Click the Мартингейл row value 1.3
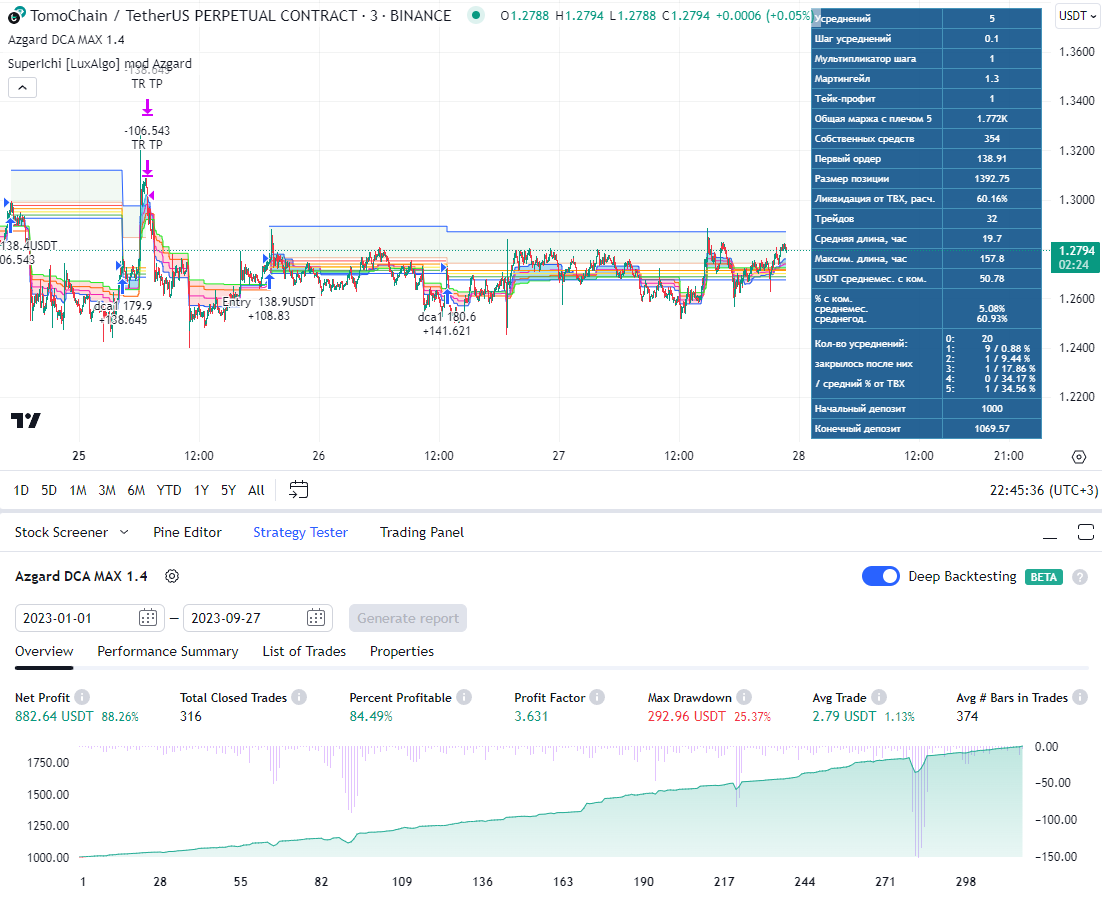This screenshot has height=898, width=1102. tap(992, 79)
